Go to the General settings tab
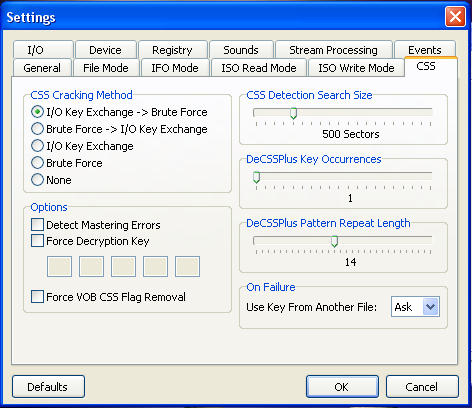The width and height of the screenshot is (472, 408). click(x=42, y=68)
